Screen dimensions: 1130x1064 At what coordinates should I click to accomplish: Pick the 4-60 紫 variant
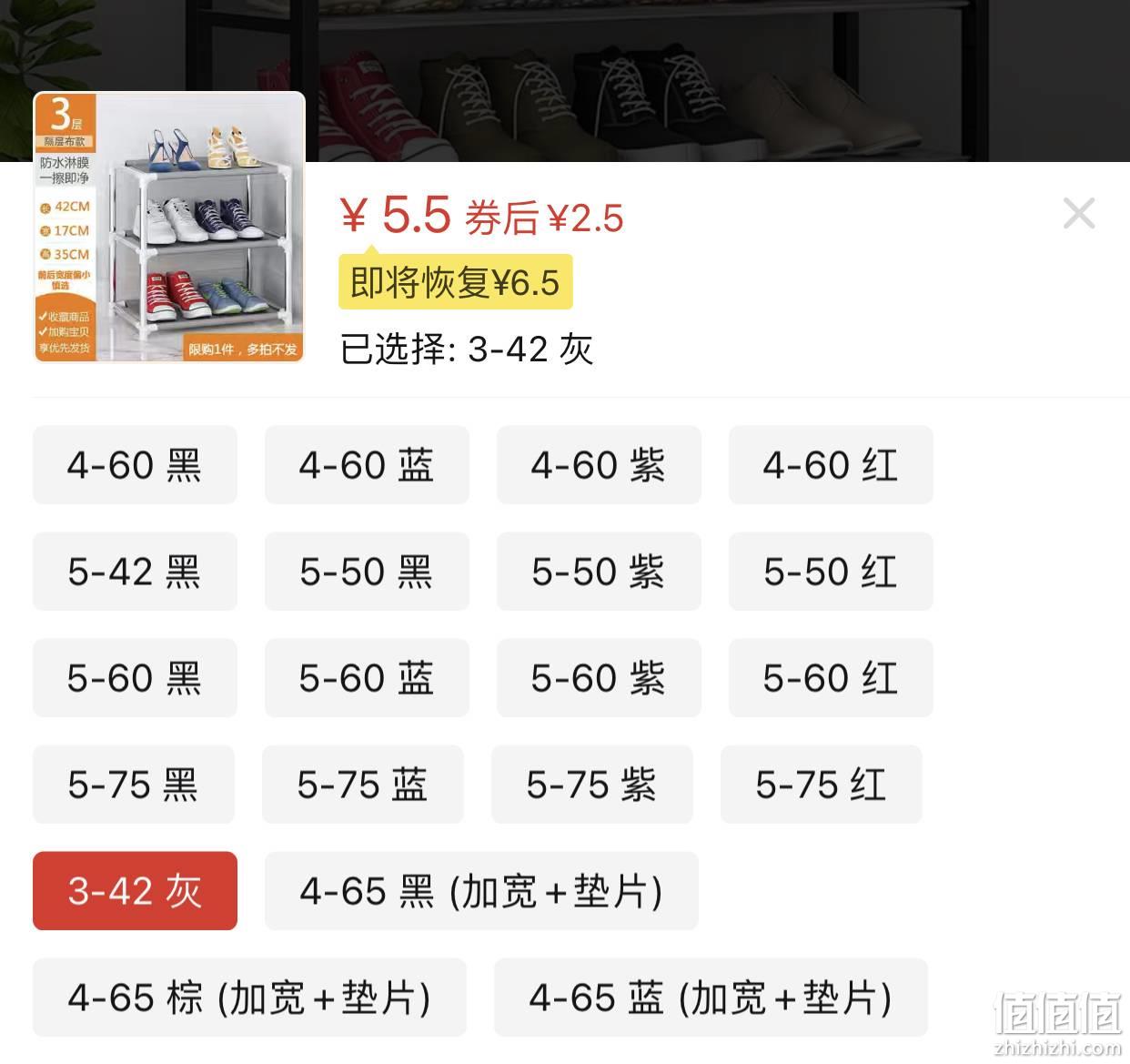click(599, 464)
